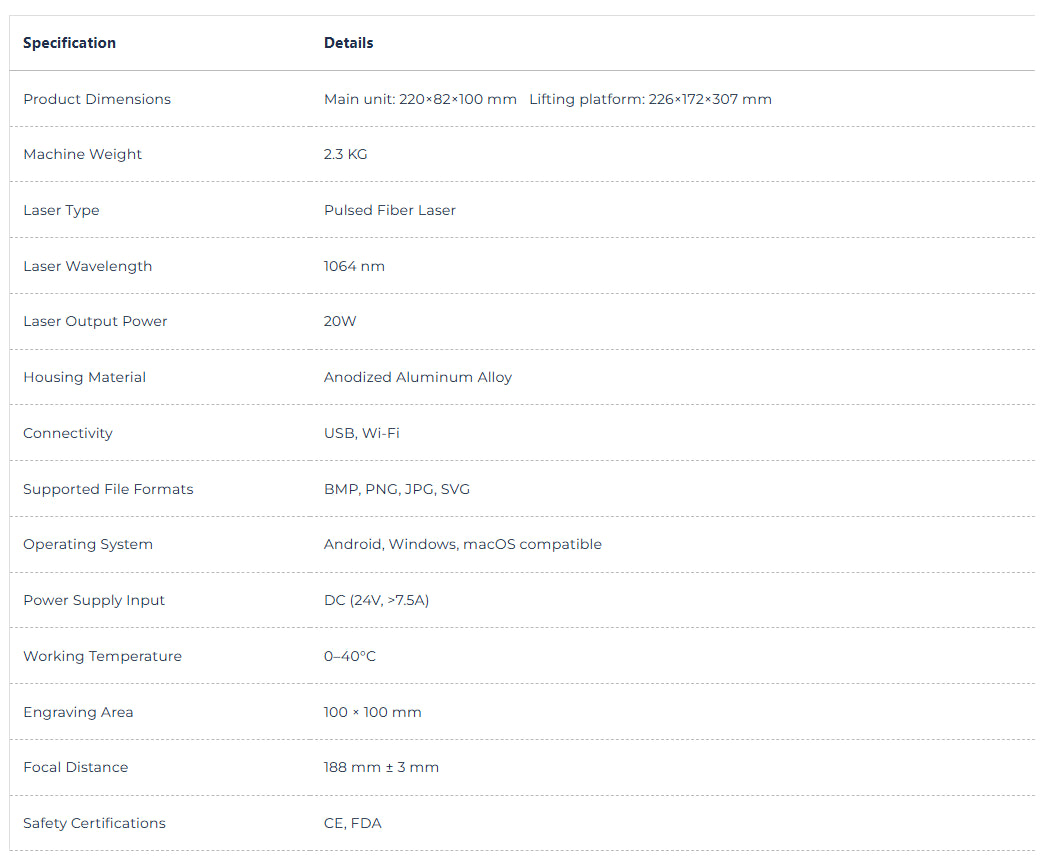Click the Connectivity row label
This screenshot has width=1048, height=868.
[x=68, y=433]
